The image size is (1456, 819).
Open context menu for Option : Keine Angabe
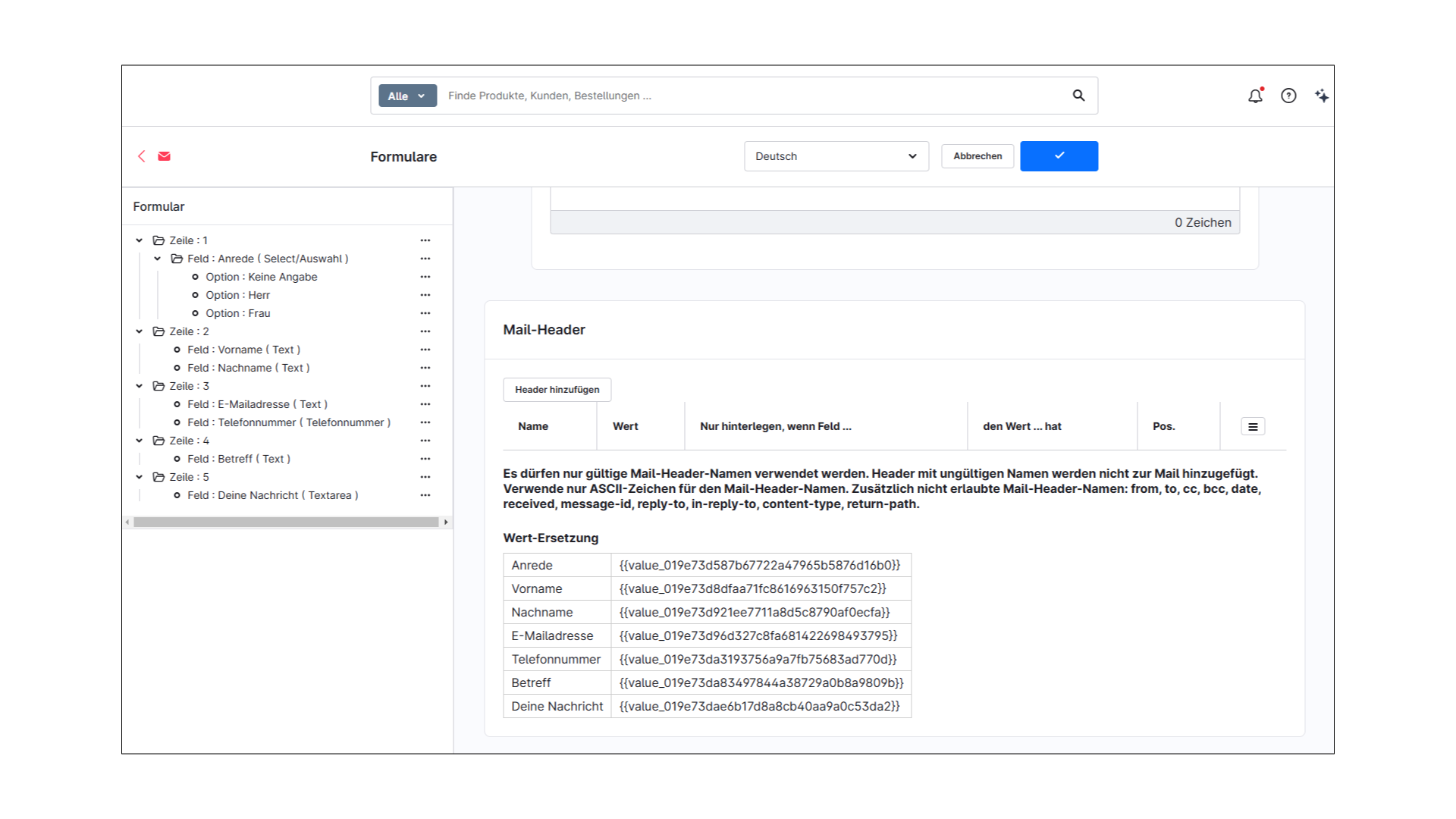click(425, 277)
